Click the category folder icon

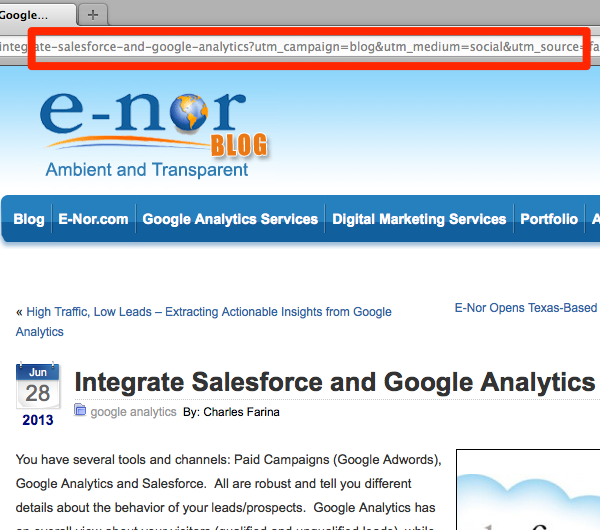(x=80, y=410)
